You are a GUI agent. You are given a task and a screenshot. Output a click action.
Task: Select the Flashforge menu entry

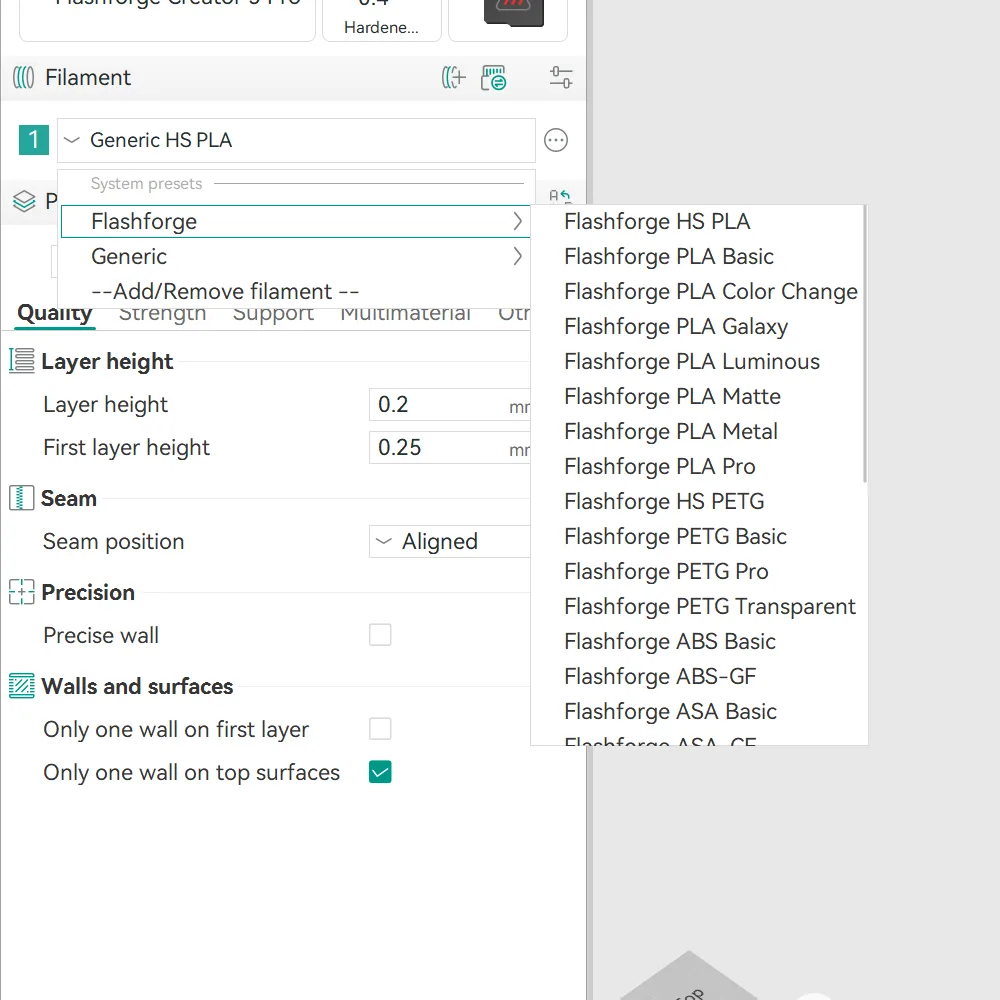(296, 221)
